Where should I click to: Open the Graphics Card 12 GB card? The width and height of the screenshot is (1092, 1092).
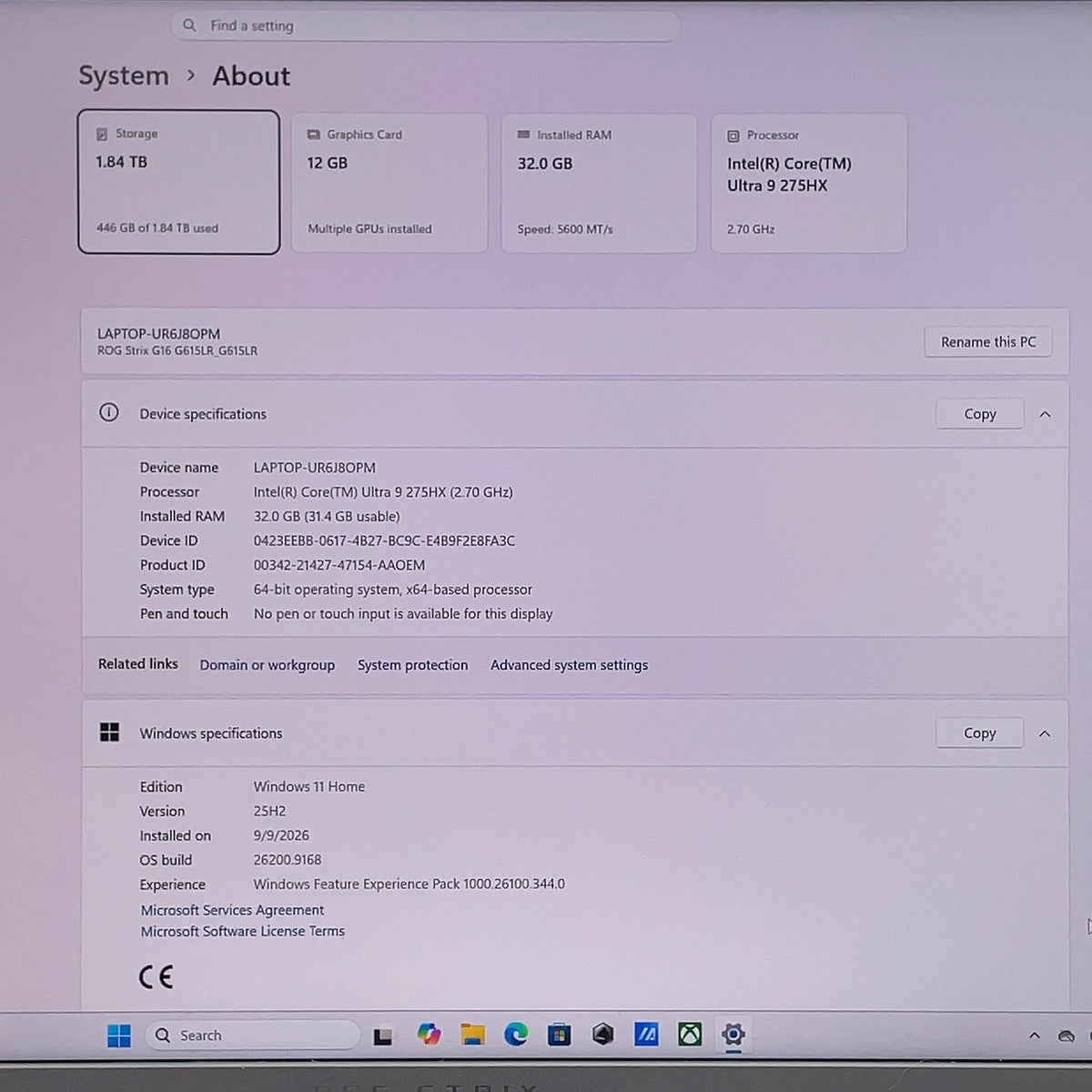(x=389, y=183)
